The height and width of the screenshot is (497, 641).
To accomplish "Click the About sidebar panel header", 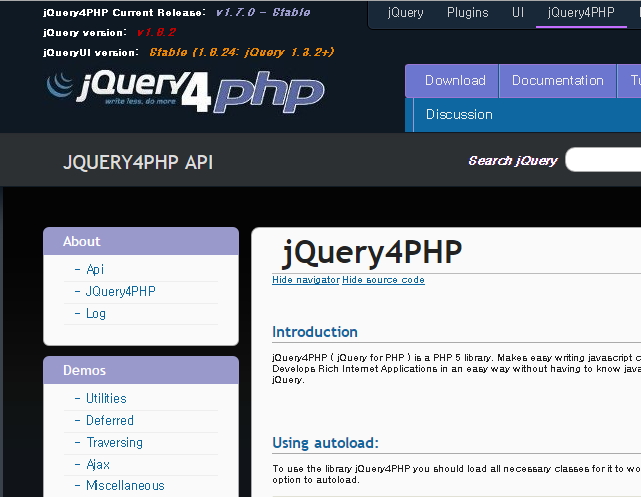I will 141,241.
